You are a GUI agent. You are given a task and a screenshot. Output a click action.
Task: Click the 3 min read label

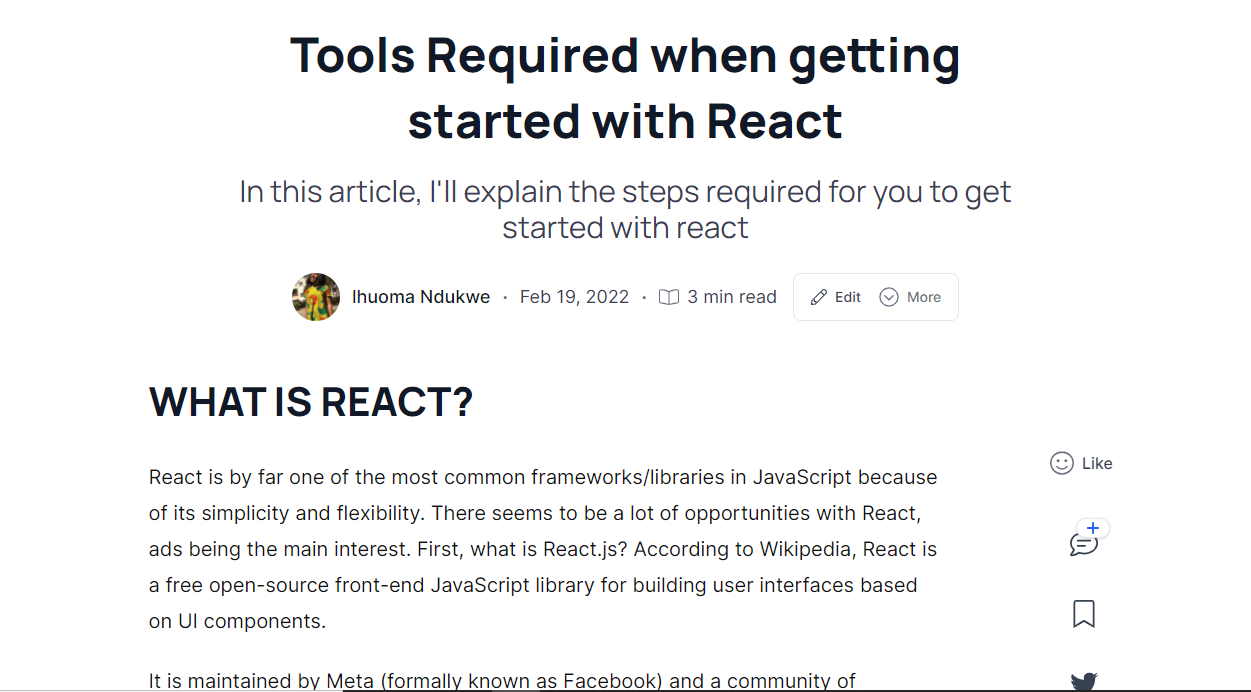tap(732, 297)
